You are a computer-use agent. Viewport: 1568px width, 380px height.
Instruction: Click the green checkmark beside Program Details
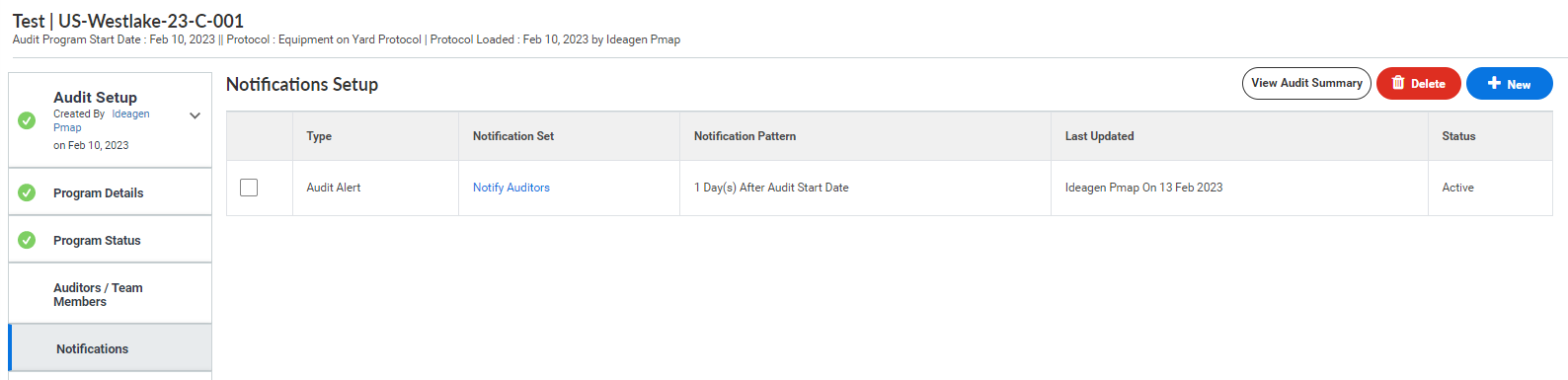point(27,192)
